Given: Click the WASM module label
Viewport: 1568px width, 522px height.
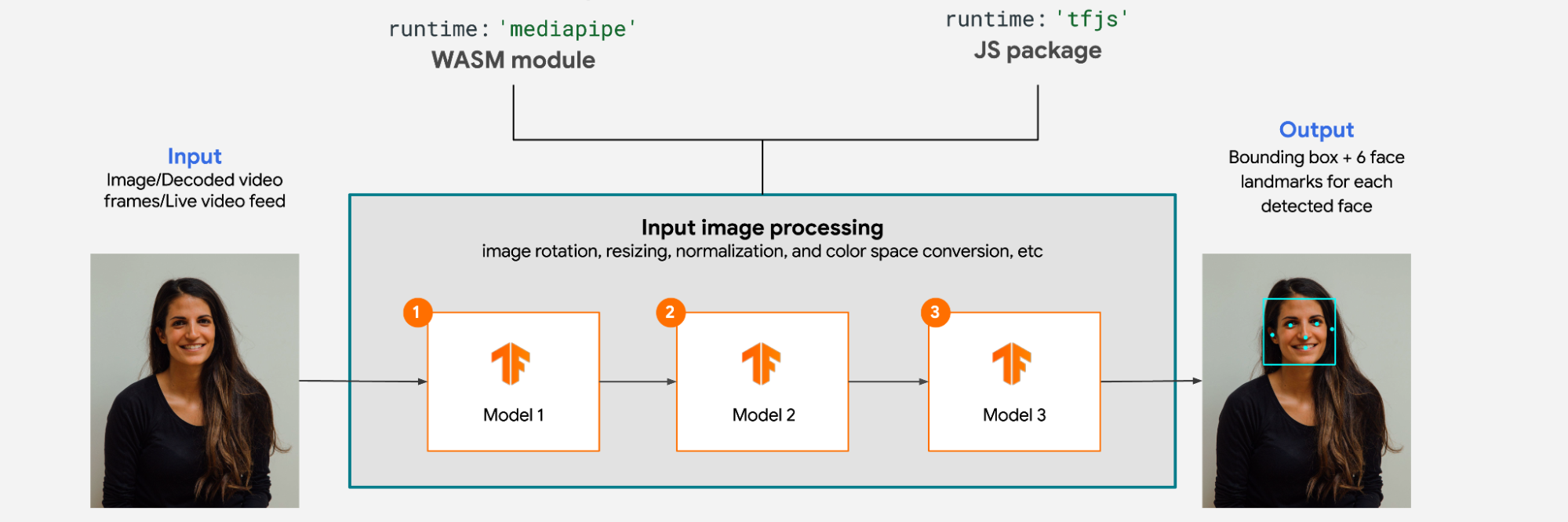Looking at the screenshot, I should coord(513,60).
